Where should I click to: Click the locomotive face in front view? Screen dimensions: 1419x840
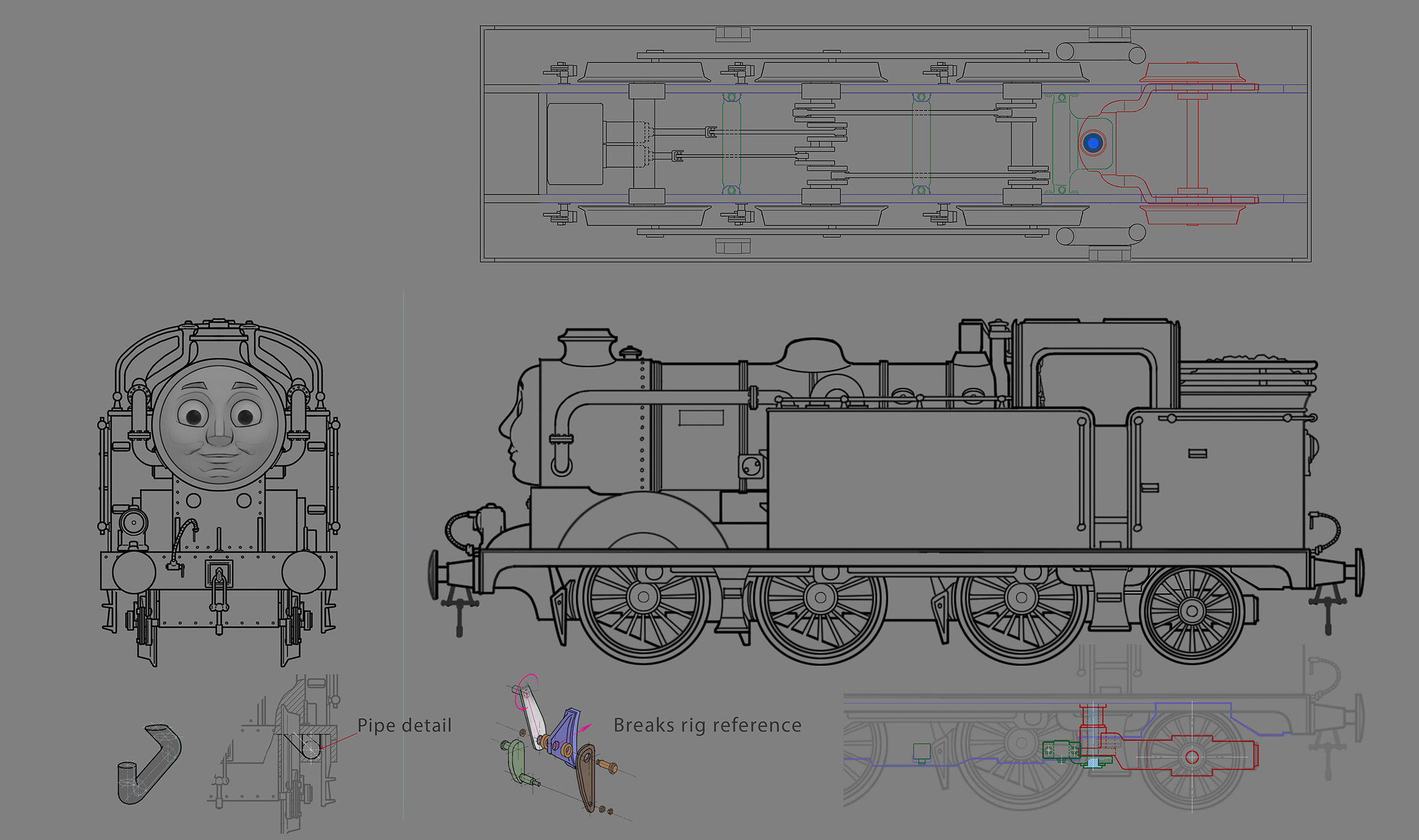tap(219, 424)
